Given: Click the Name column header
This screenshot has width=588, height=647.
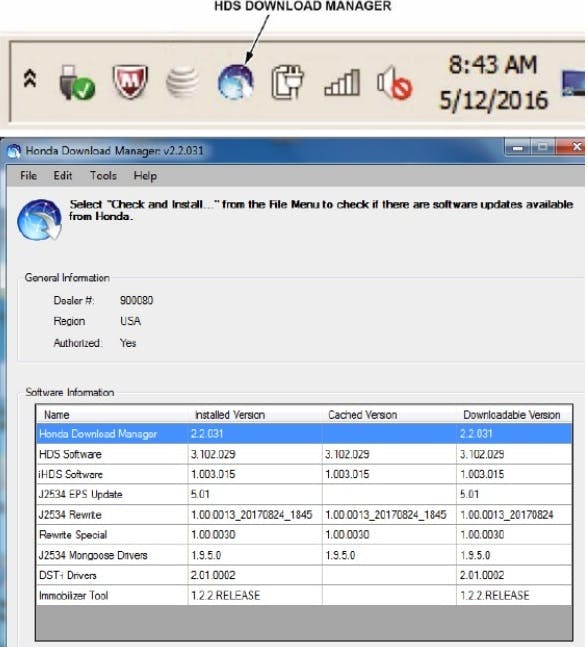Looking at the screenshot, I should pos(111,415).
